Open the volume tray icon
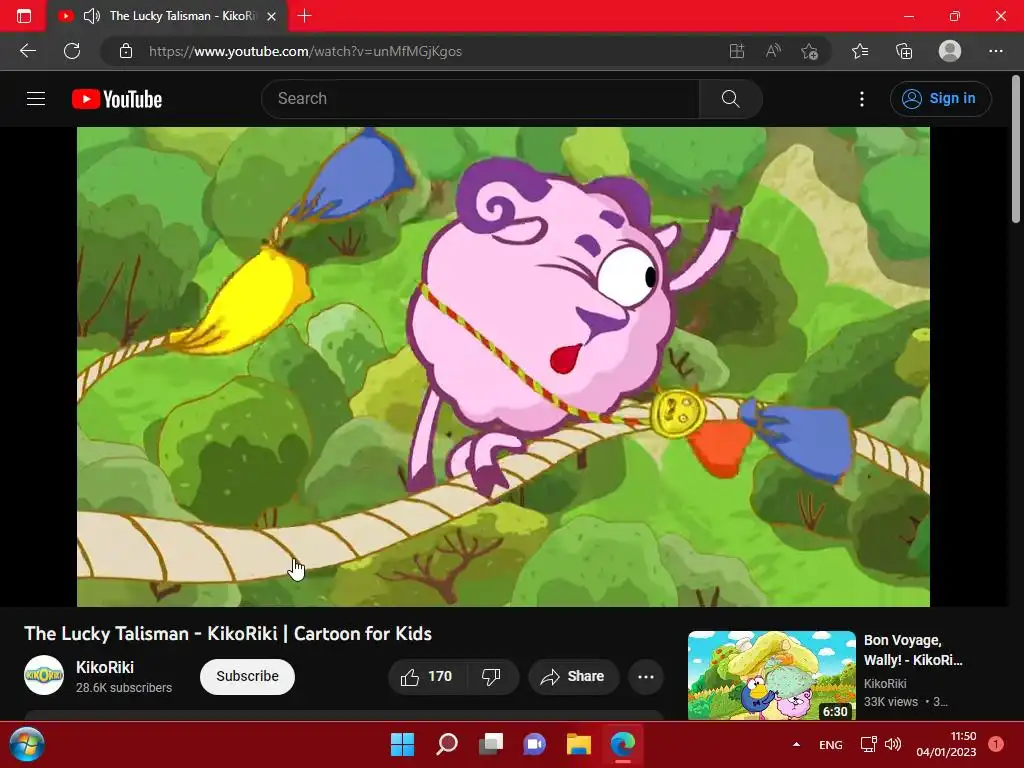Screen dimensions: 1024x768 (893, 744)
